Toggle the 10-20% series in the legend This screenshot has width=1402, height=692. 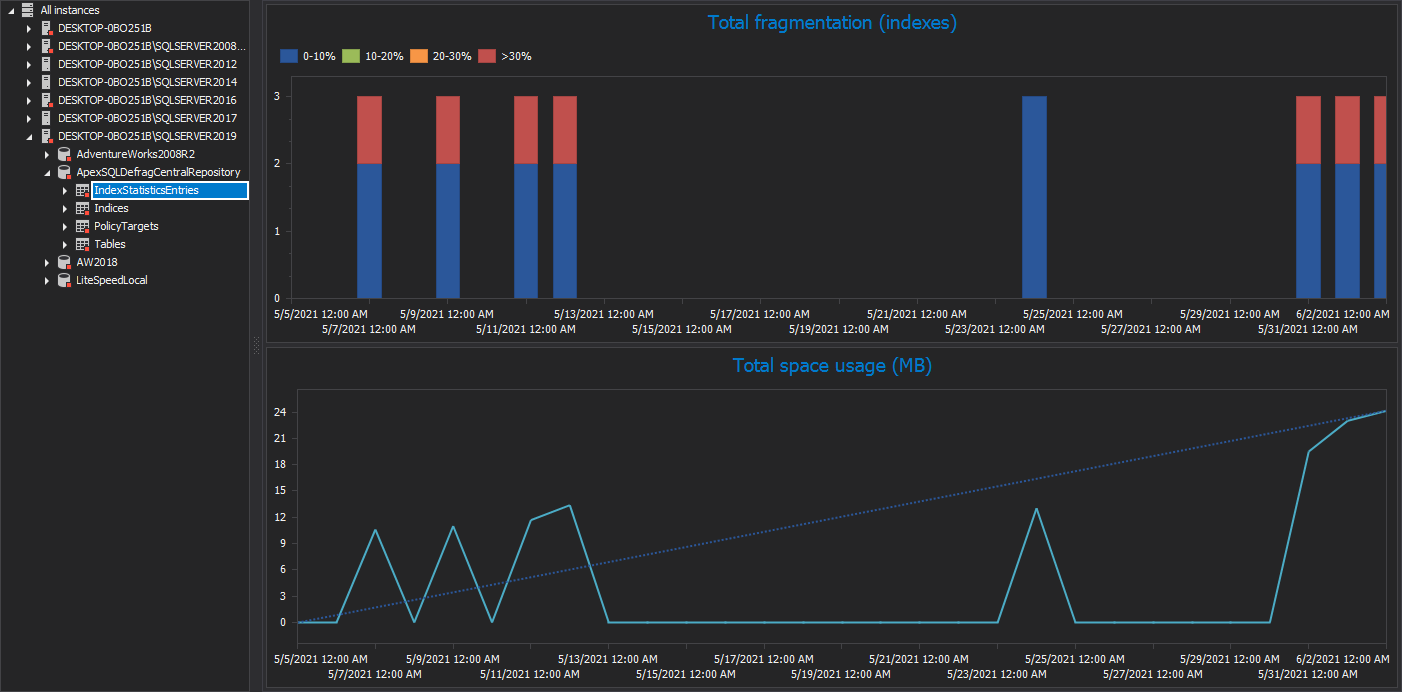374,56
